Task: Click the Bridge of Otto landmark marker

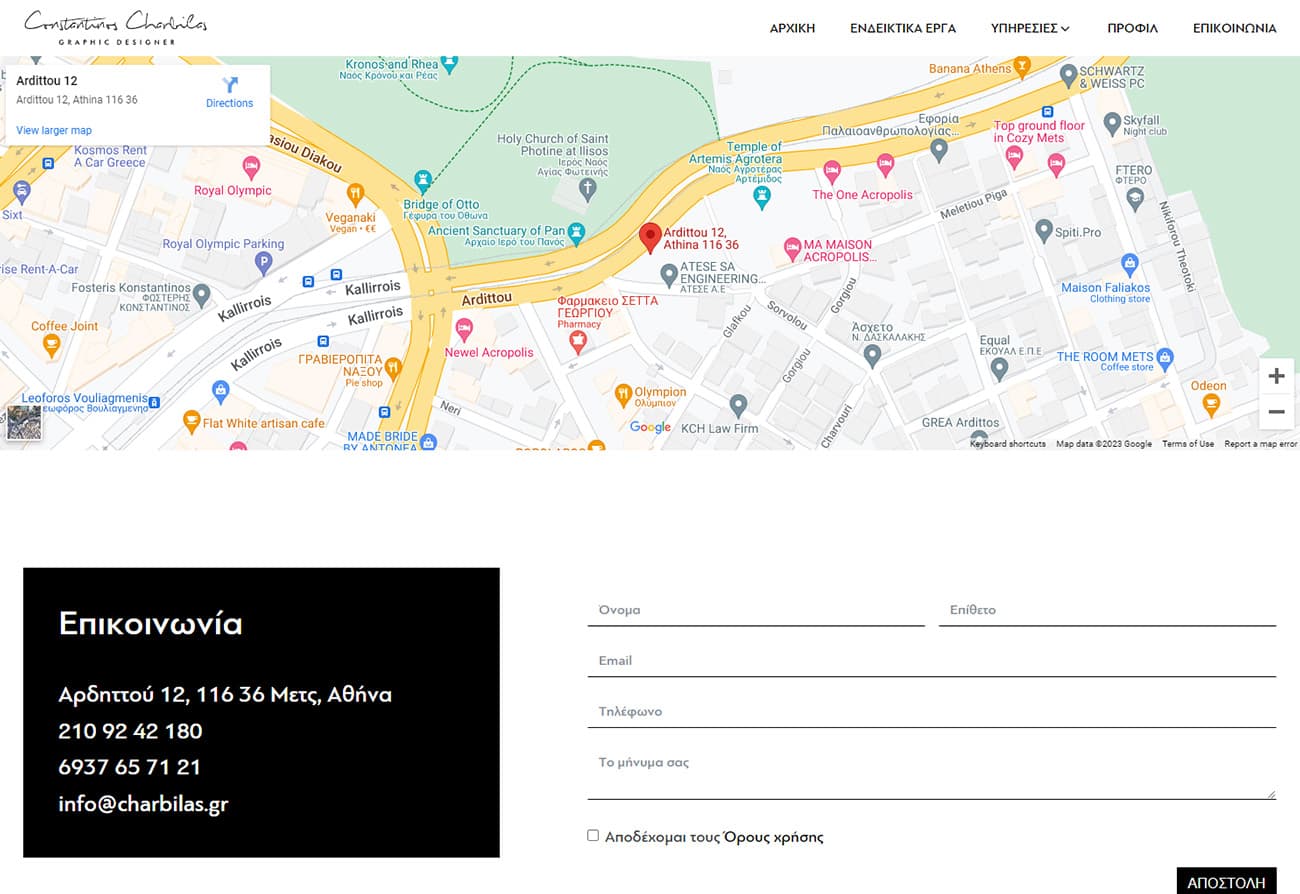Action: pyautogui.click(x=422, y=181)
